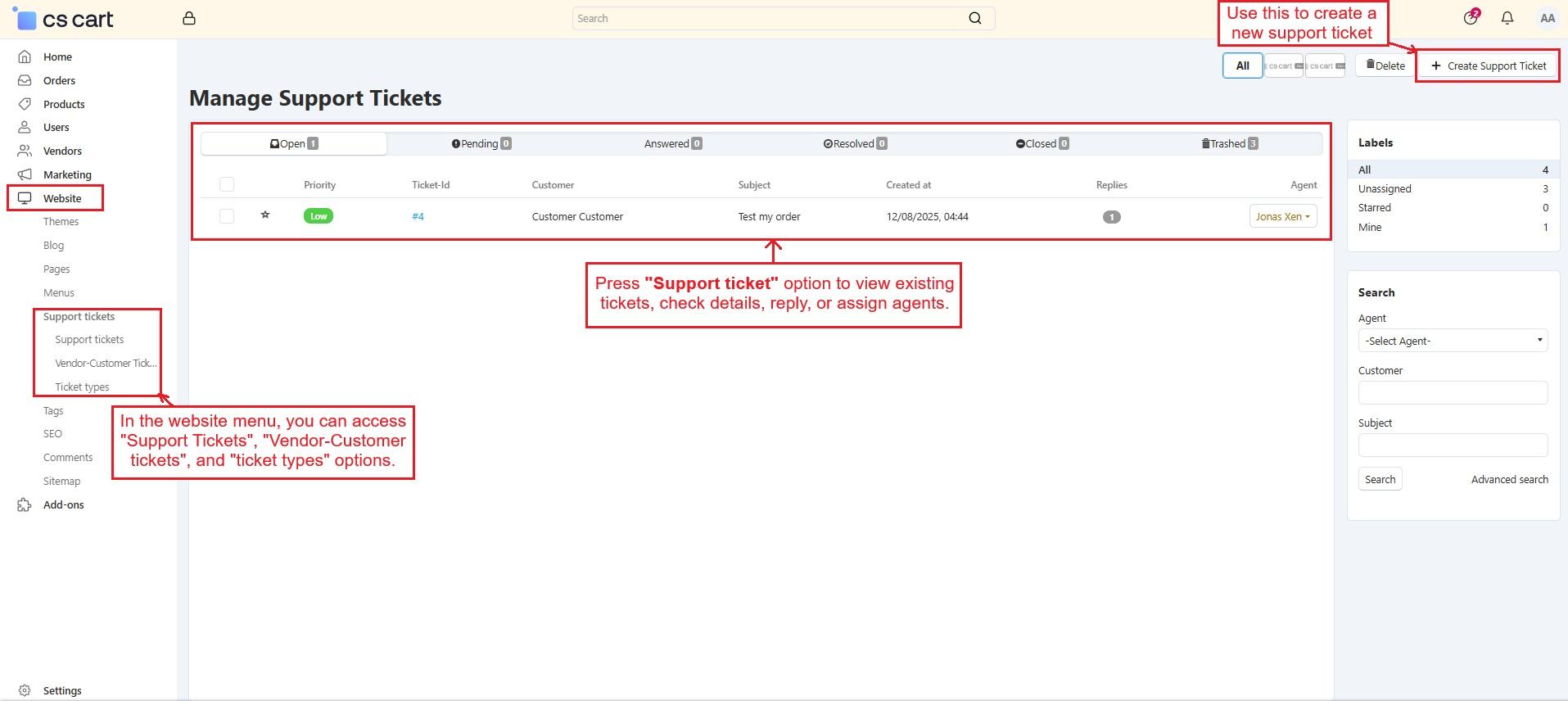Screen dimensions: 1568x701
Task: Open the notifications bell
Action: 1507,18
